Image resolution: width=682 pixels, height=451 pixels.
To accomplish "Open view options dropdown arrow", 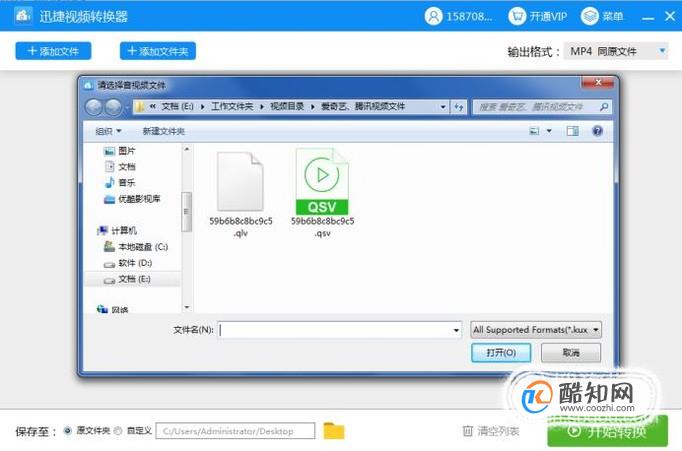I will tap(549, 131).
